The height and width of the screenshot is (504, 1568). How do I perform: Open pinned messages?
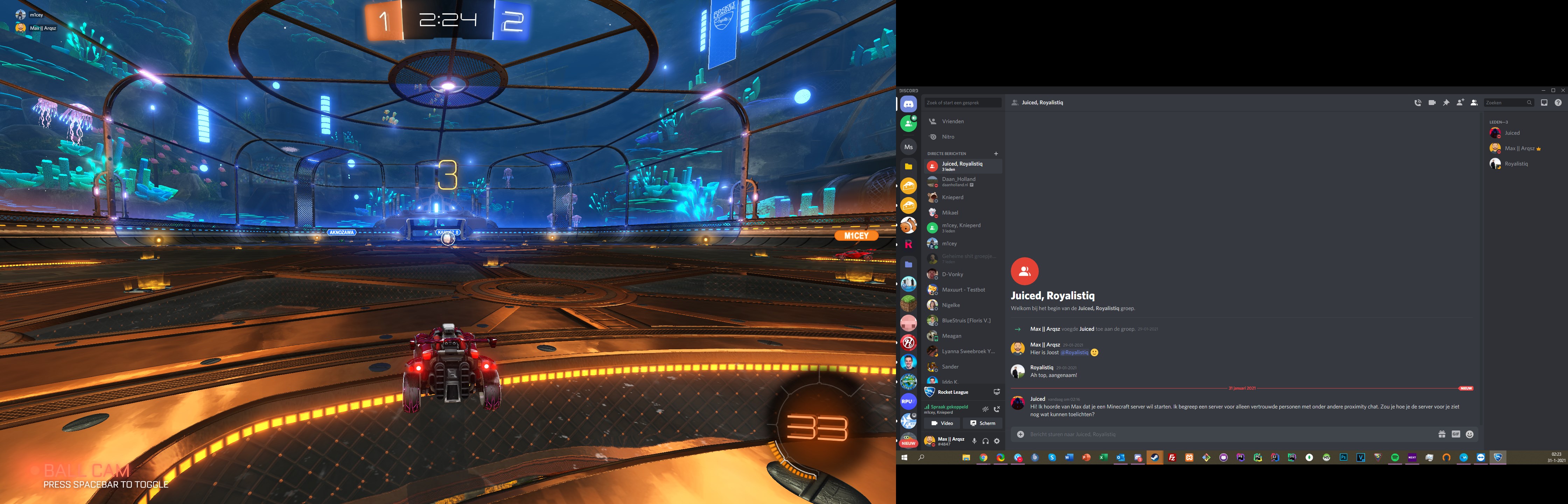[1445, 103]
